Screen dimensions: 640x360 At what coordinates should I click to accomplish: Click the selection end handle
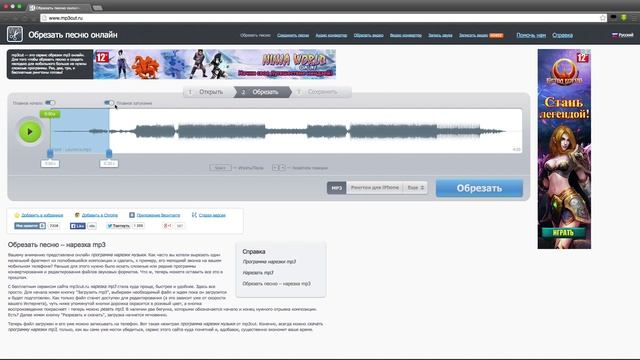(109, 153)
